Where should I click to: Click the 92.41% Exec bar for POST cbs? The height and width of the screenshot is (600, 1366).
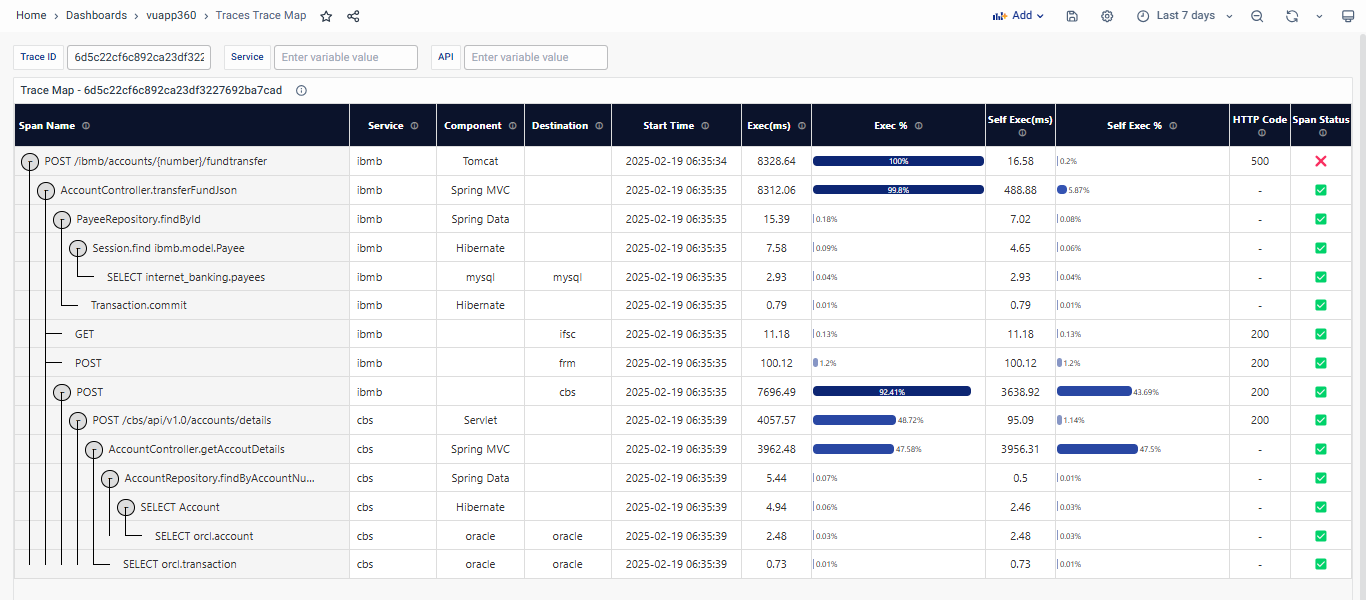coord(891,392)
